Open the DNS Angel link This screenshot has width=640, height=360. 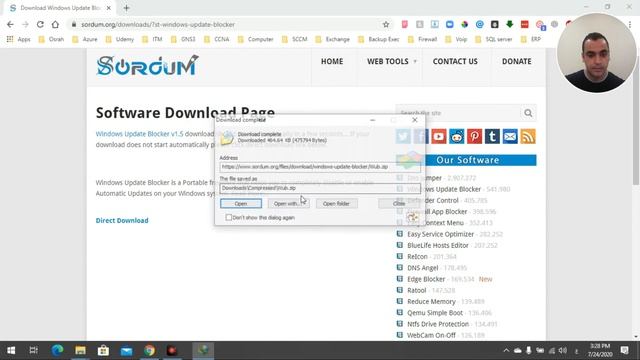[x=422, y=268]
